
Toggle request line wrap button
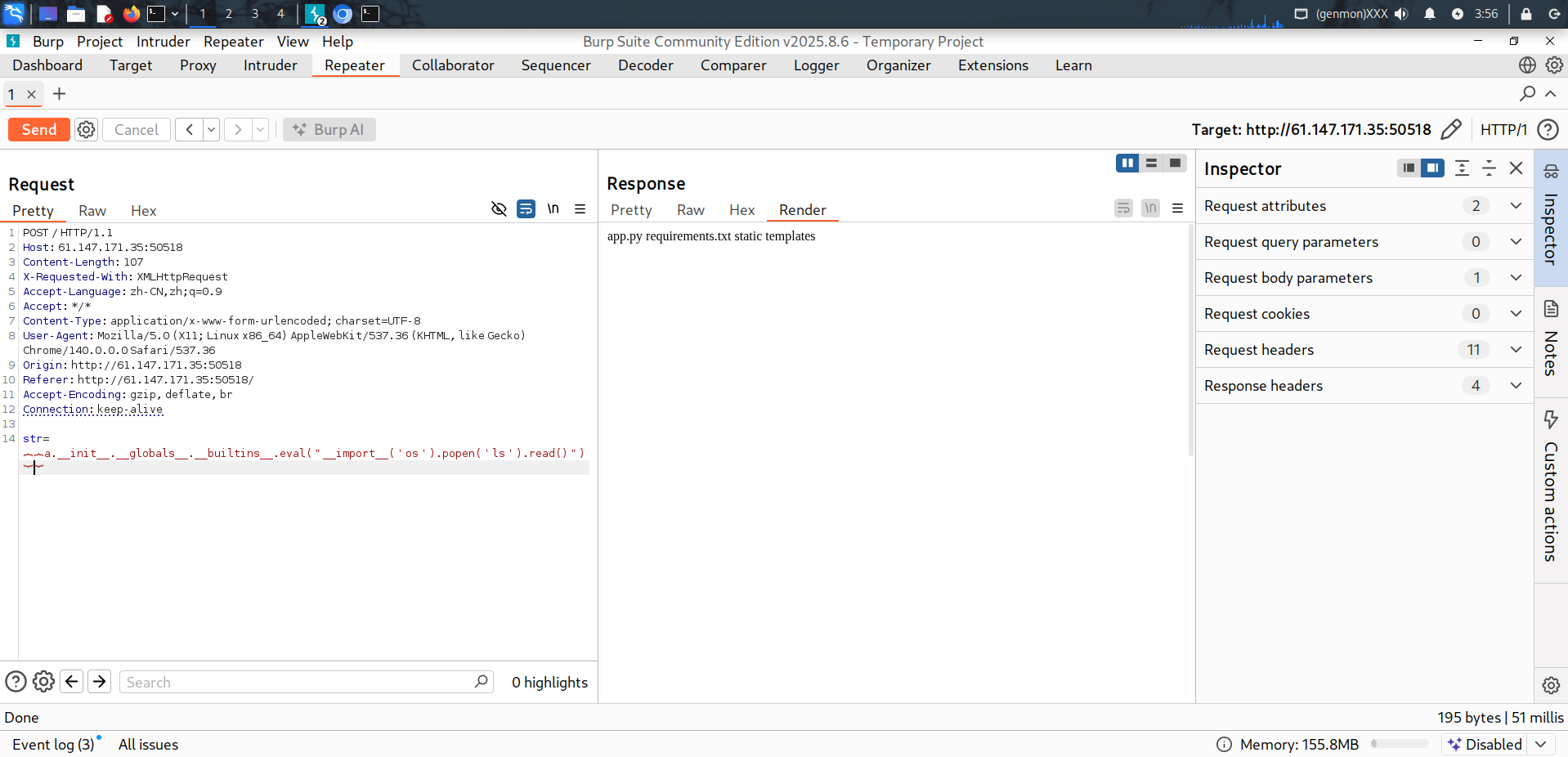point(526,208)
